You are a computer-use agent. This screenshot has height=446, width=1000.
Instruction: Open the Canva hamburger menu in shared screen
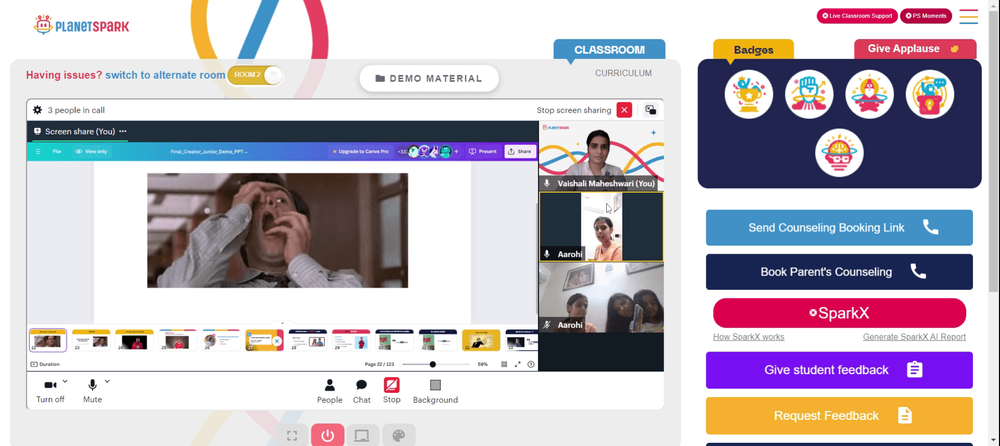pos(38,151)
